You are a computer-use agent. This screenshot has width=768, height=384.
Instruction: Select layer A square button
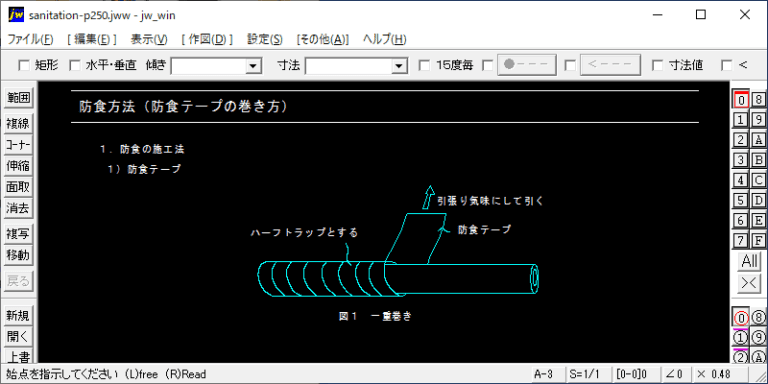coord(759,140)
